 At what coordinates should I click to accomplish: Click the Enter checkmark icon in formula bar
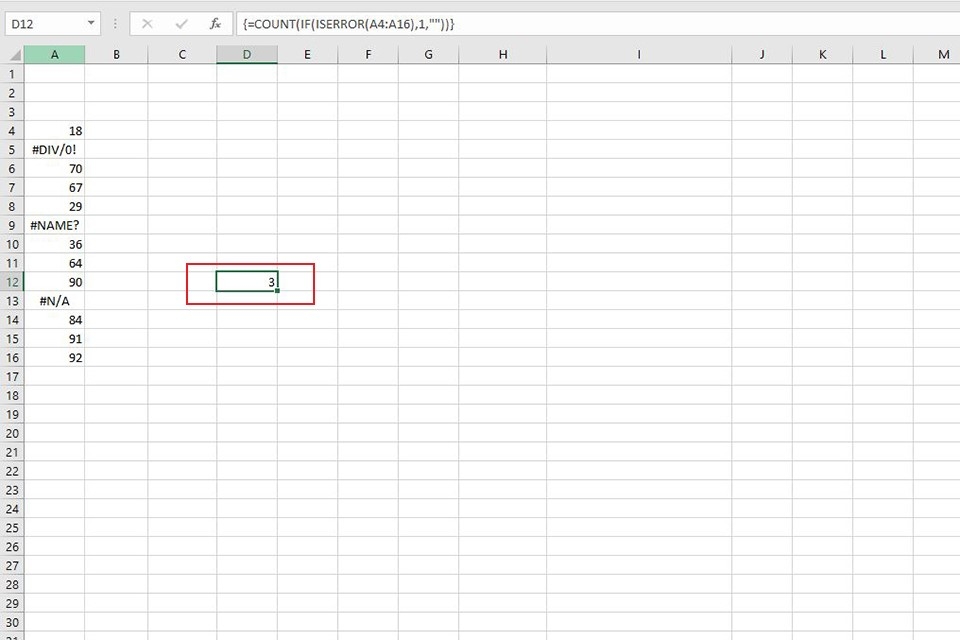tap(181, 24)
